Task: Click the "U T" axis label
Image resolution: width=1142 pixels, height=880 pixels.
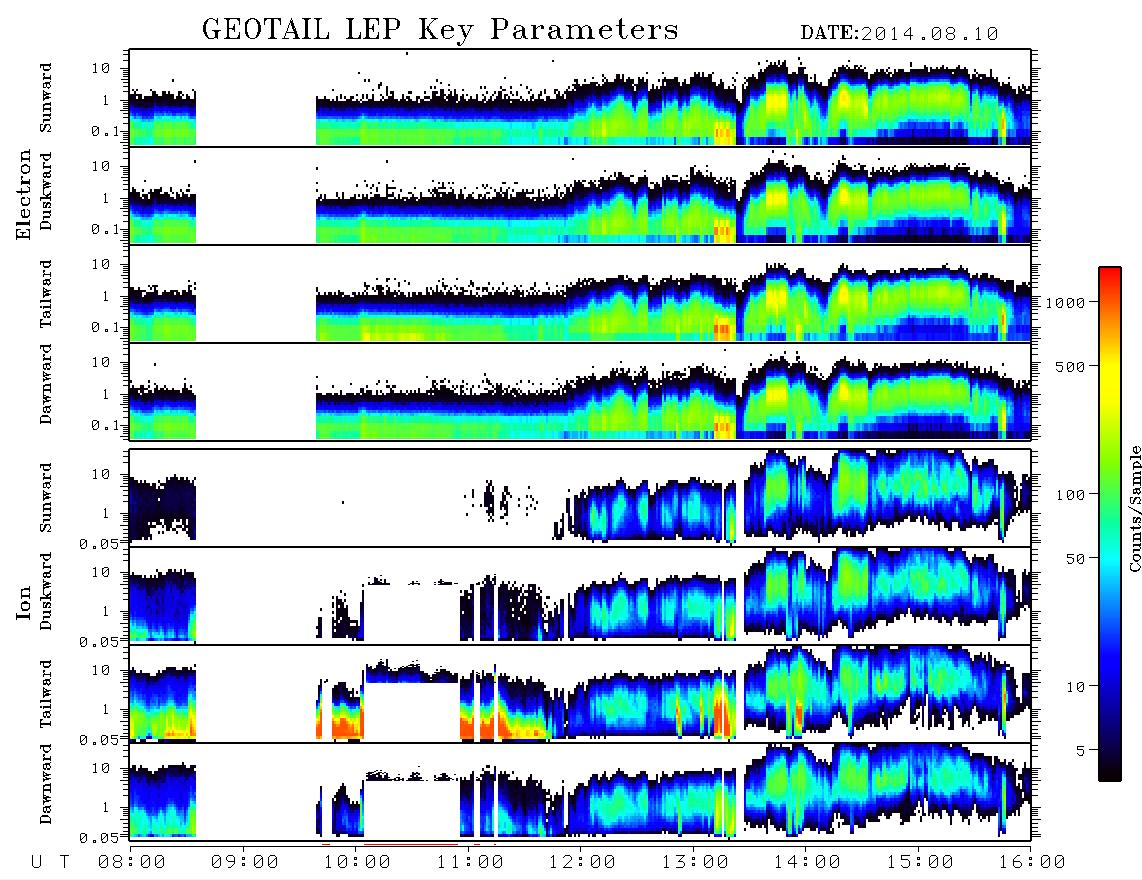Action: [x=50, y=862]
